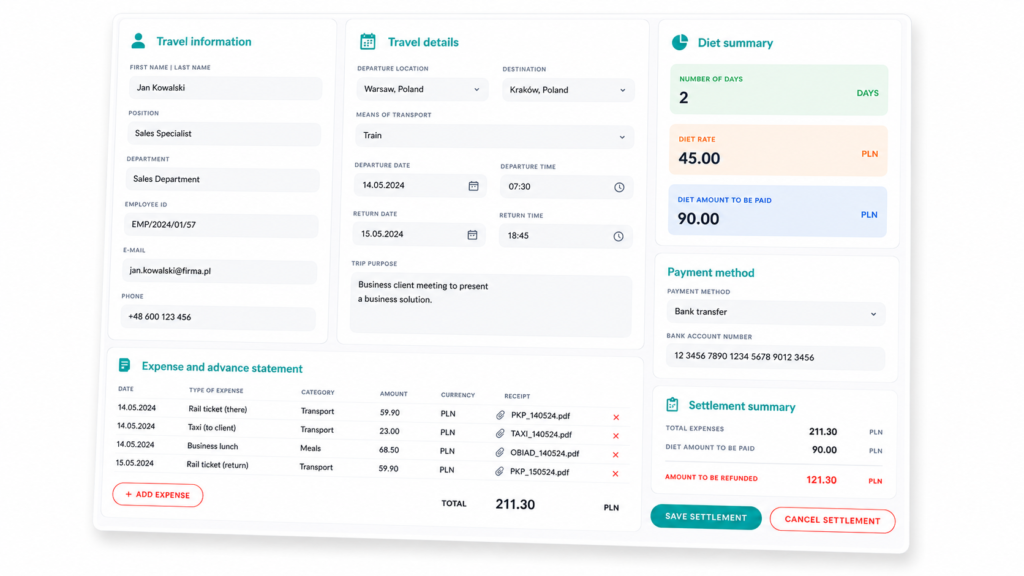
Task: Remove the Rail ticket (return) expense
Action: (x=615, y=473)
